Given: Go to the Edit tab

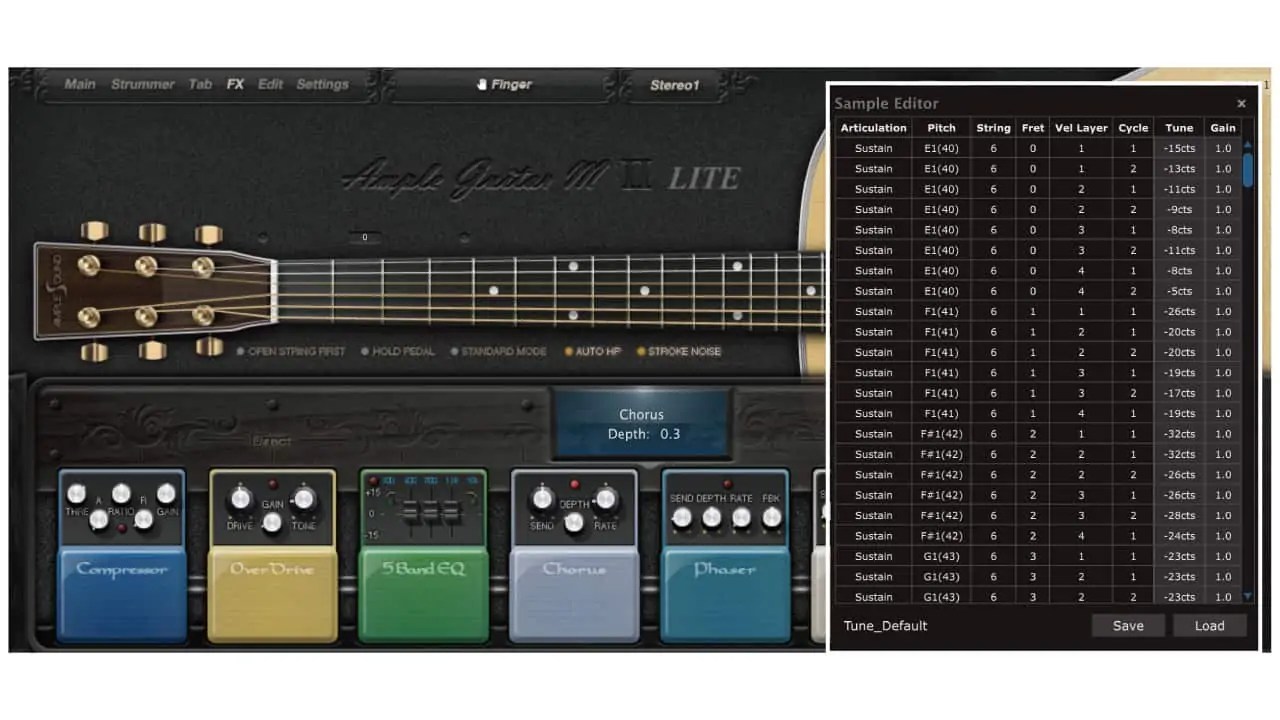Looking at the screenshot, I should click(x=270, y=85).
